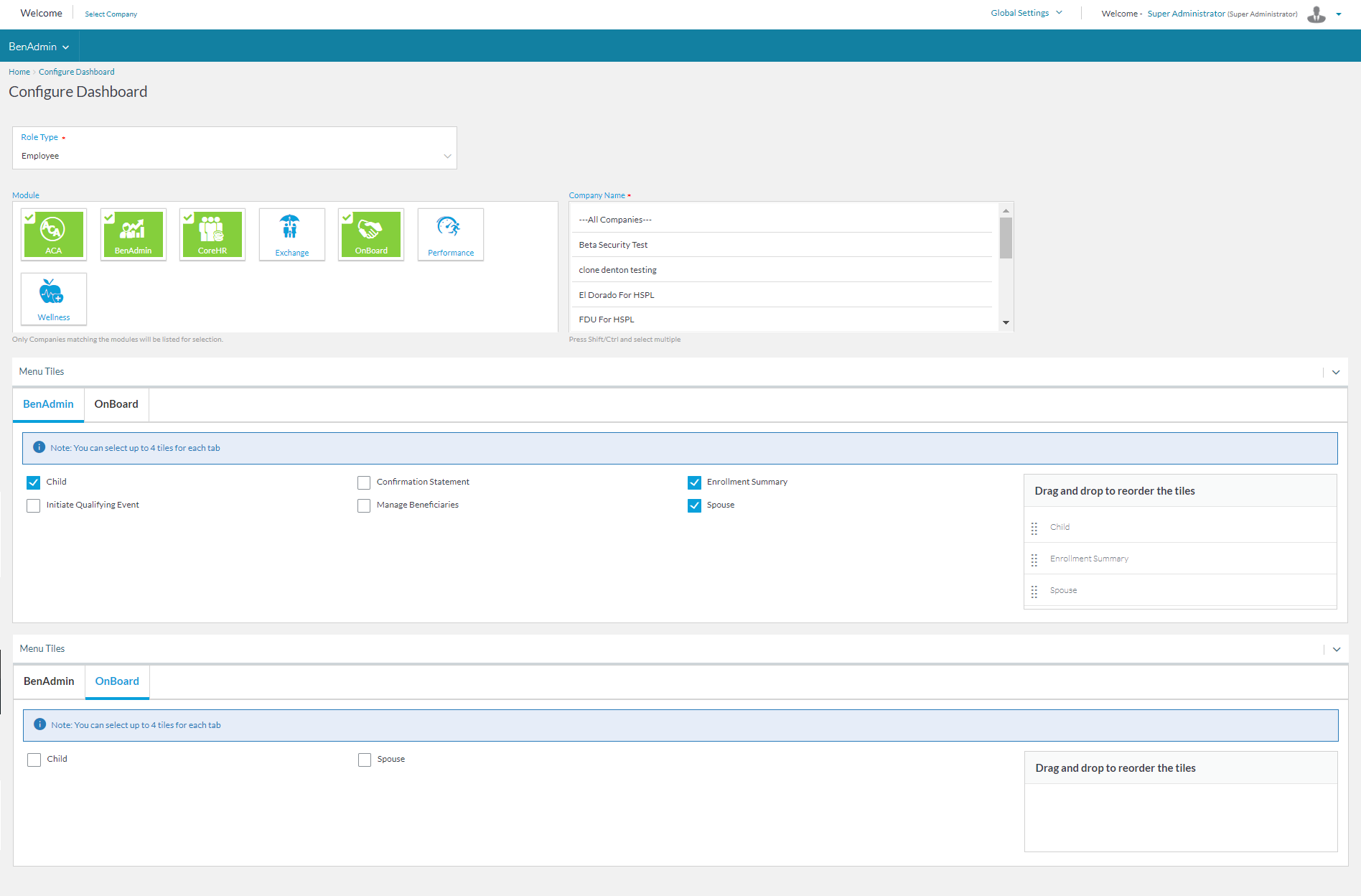The width and height of the screenshot is (1361, 896).
Task: Go to Home breadcrumb link
Action: tap(19, 72)
